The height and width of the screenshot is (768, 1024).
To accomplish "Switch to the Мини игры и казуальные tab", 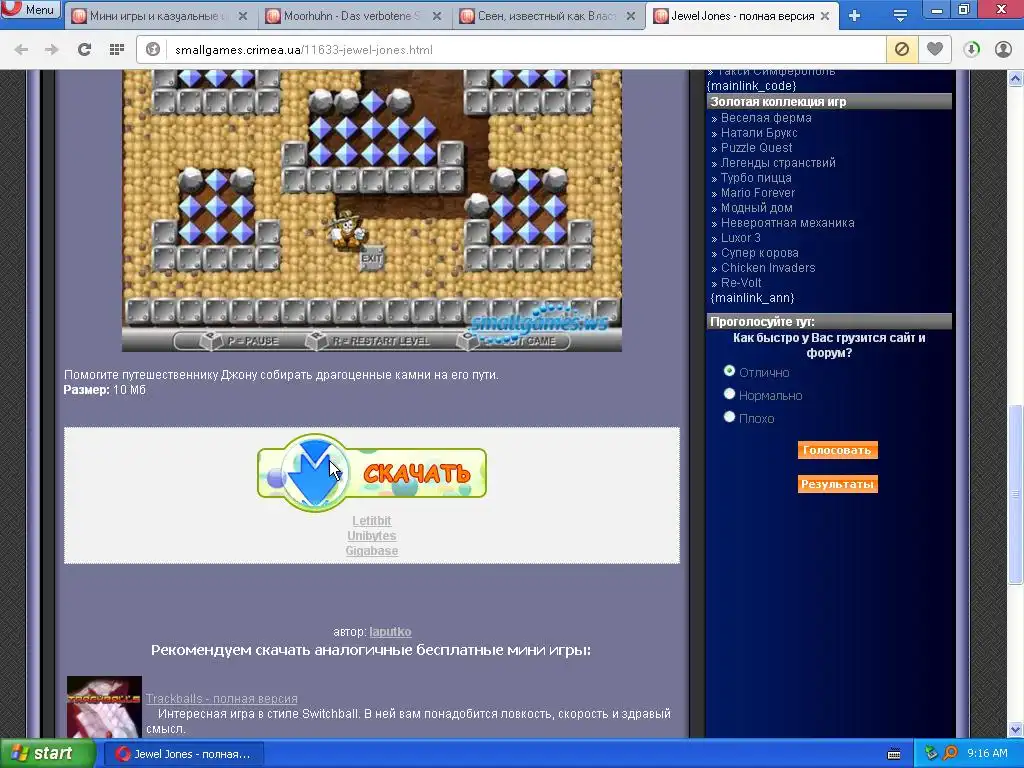I will point(160,16).
